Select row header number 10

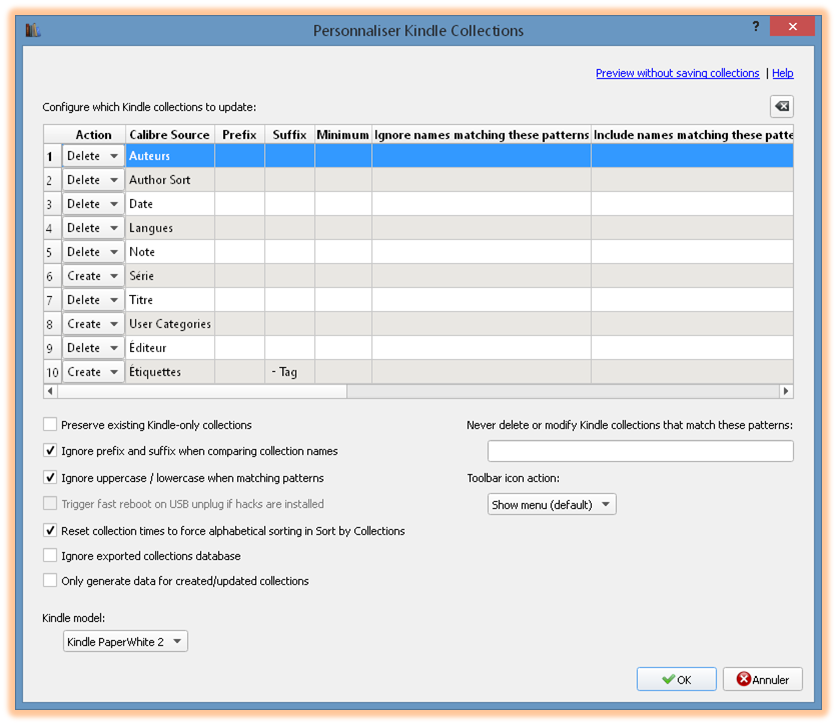(x=52, y=372)
